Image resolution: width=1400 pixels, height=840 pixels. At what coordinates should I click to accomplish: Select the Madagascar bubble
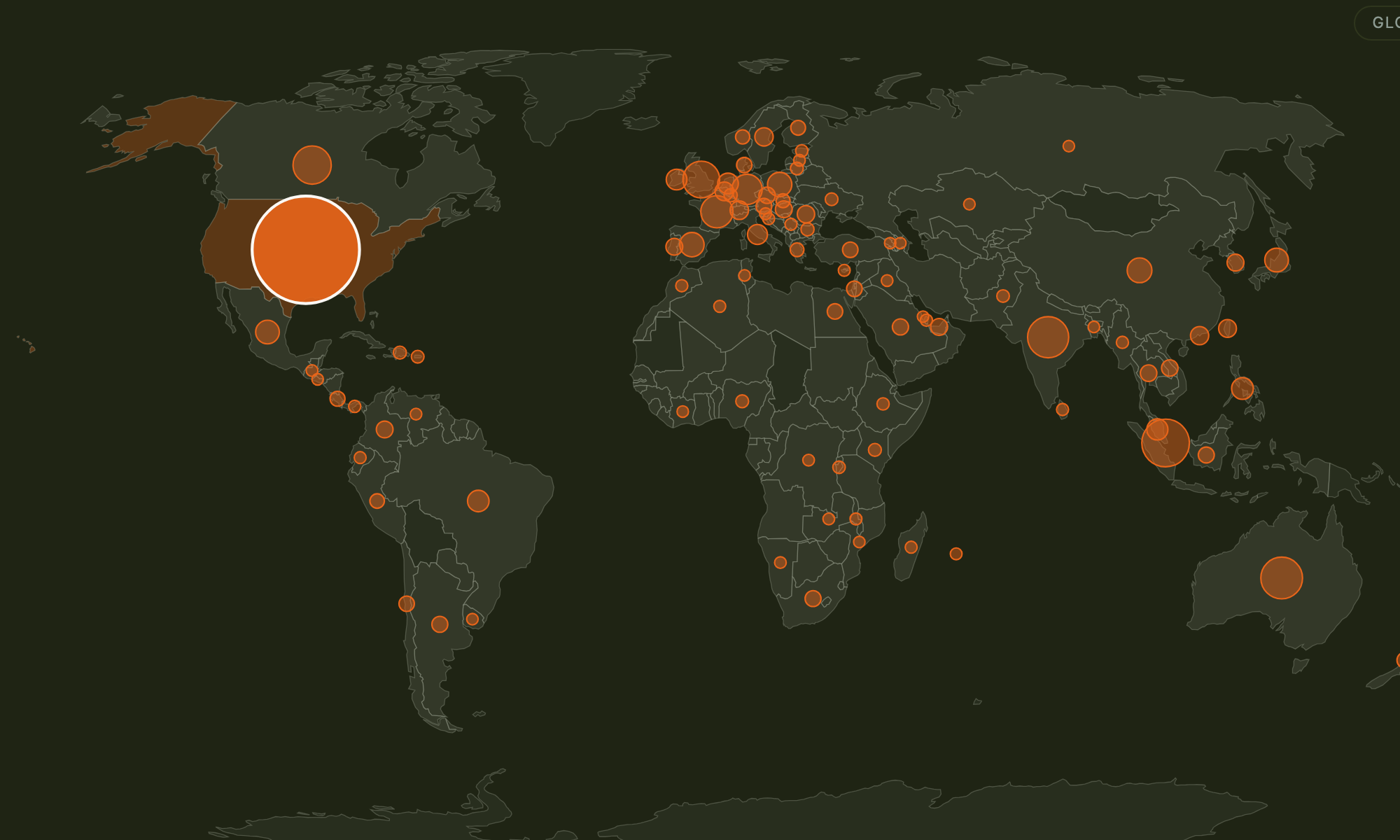click(911, 547)
